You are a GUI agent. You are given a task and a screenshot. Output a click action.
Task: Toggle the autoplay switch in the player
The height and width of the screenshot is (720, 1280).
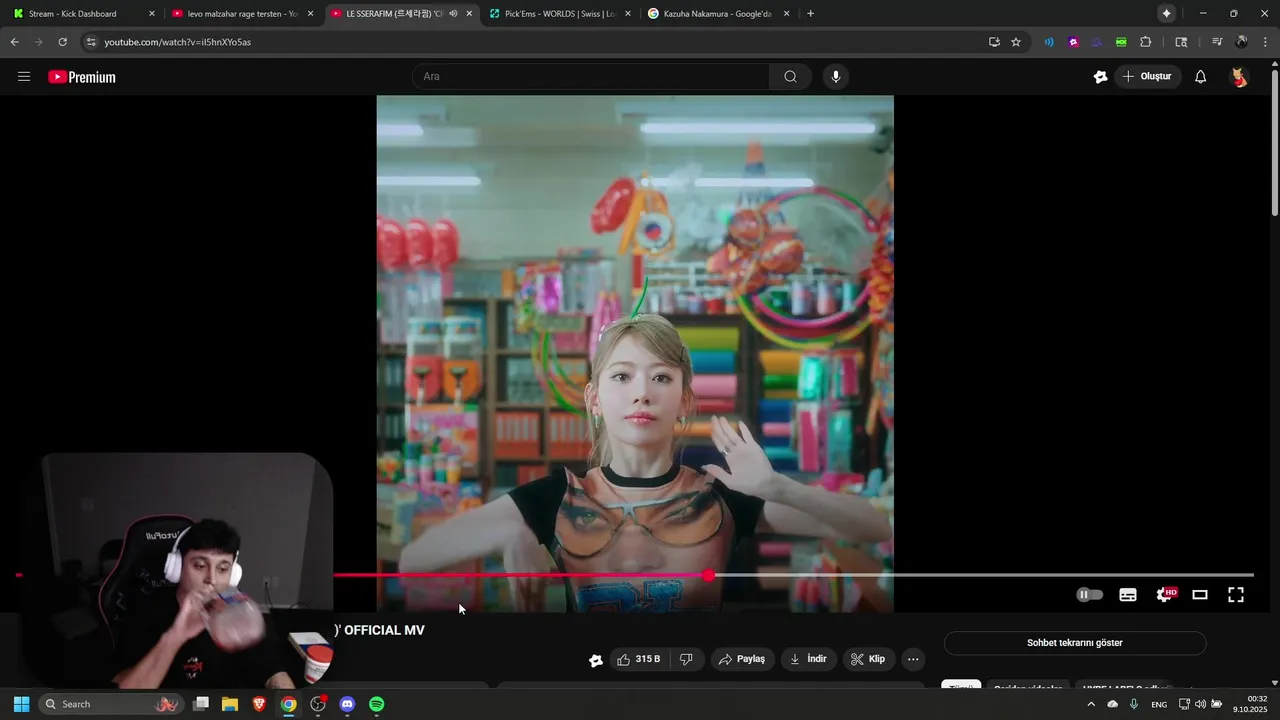tap(1090, 595)
